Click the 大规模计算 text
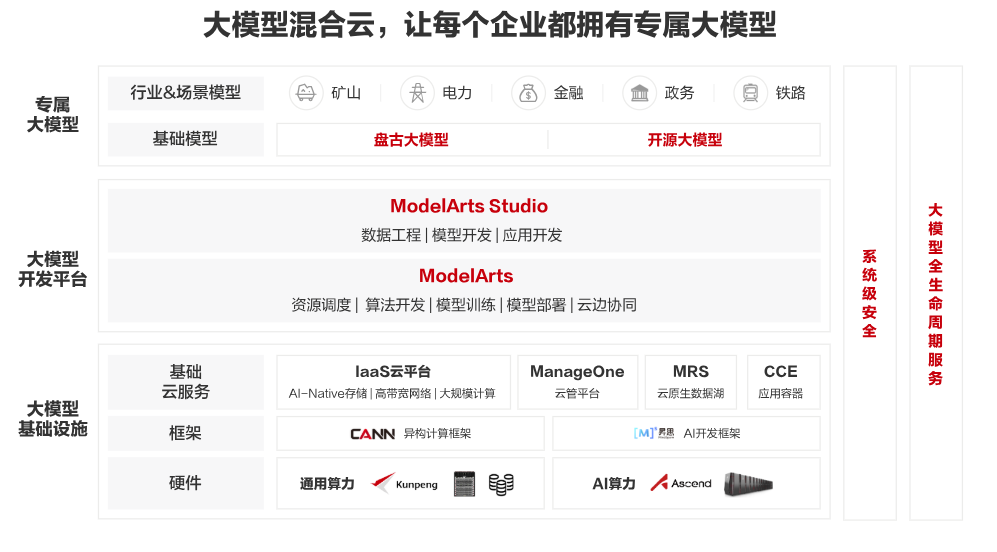The image size is (997, 552). coord(467,394)
